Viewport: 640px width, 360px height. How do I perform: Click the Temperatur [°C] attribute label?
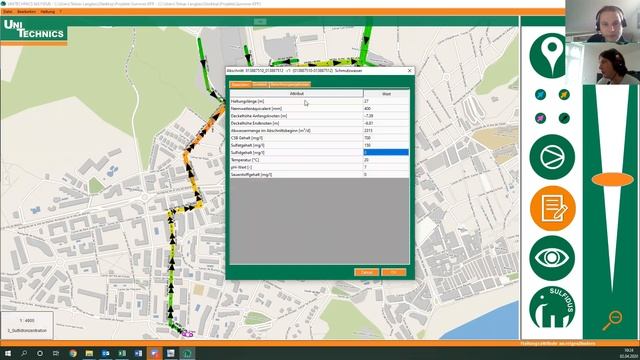click(245, 160)
